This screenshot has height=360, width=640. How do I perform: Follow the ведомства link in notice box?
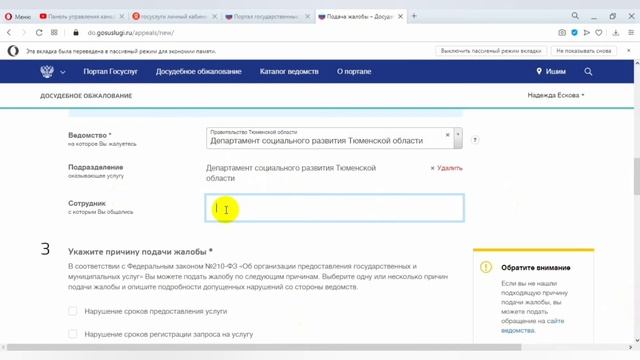(518, 330)
